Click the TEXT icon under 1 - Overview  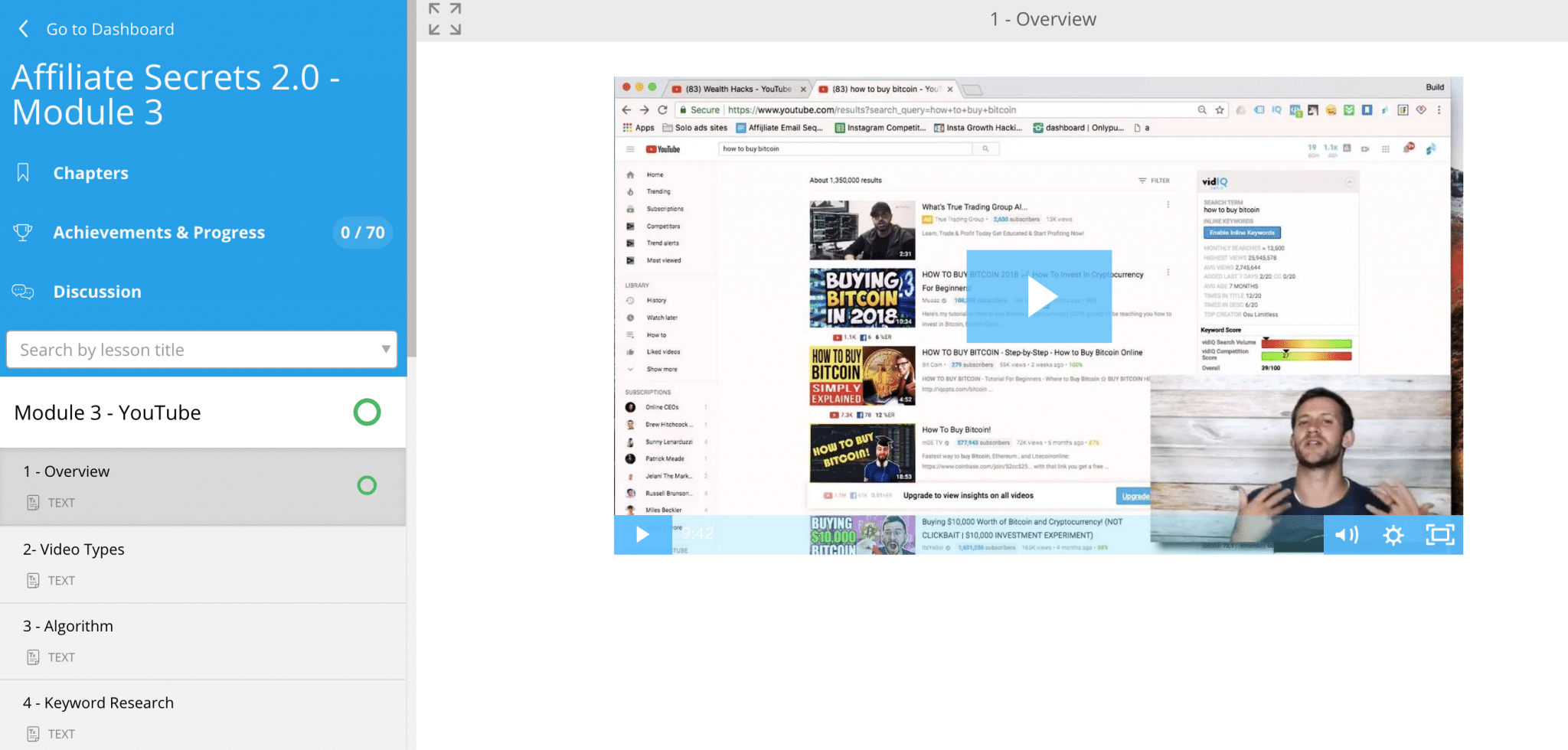click(x=33, y=503)
